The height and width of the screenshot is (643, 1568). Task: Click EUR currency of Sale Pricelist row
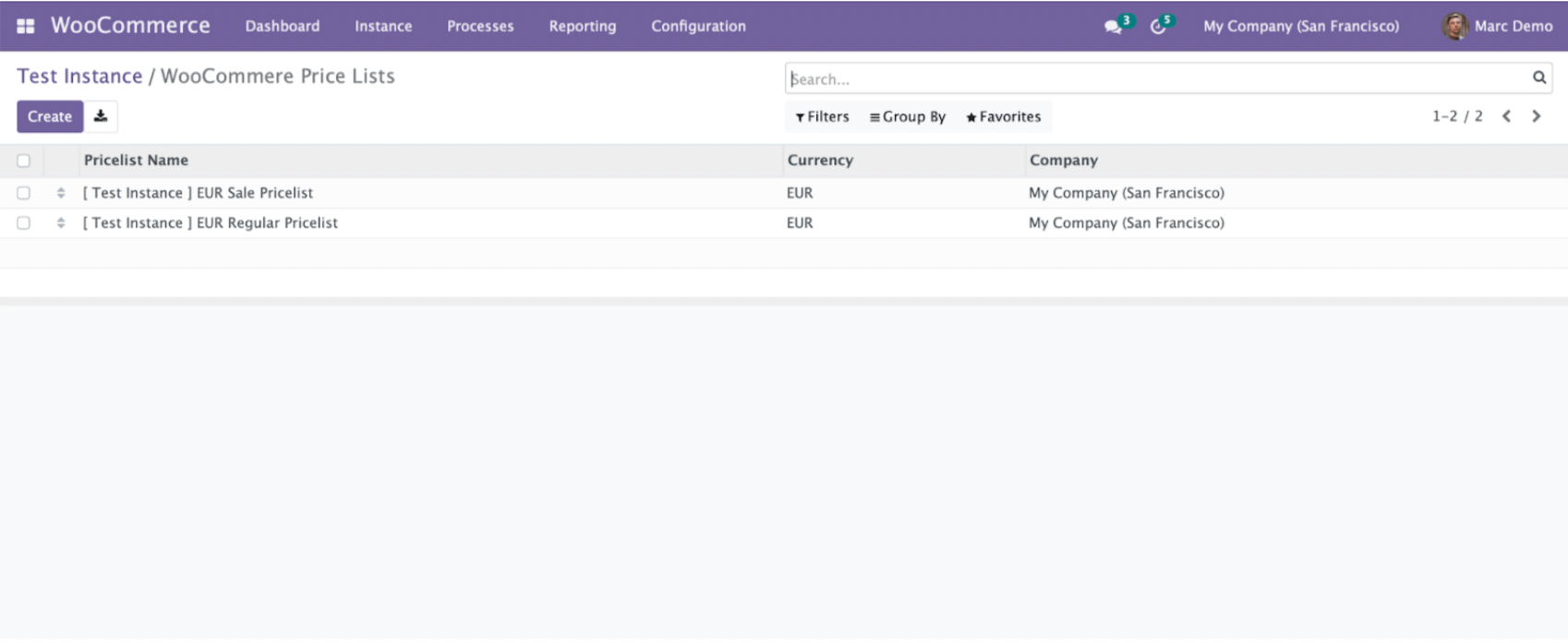pyautogui.click(x=800, y=193)
